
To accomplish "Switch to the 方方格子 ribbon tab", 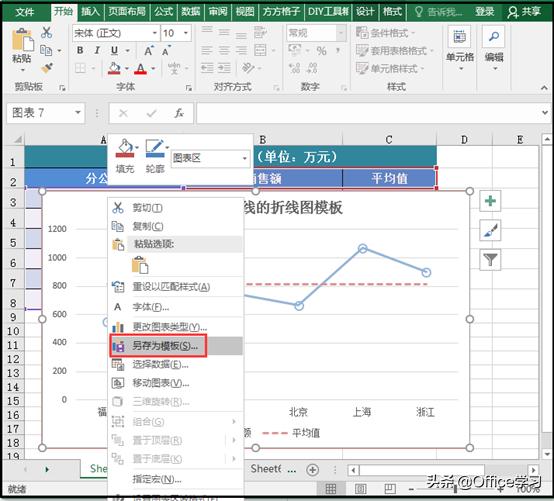I will 281,12.
